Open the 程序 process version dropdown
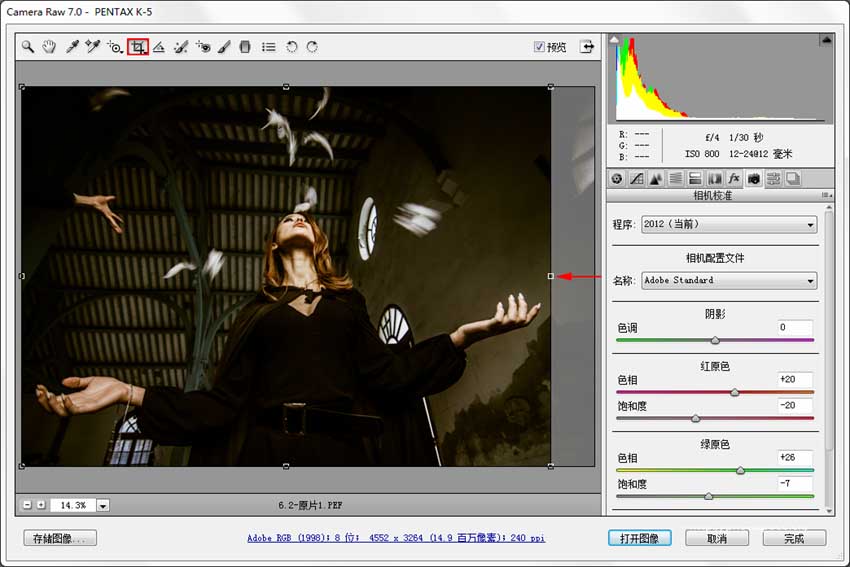This screenshot has width=850, height=567. coord(728,225)
